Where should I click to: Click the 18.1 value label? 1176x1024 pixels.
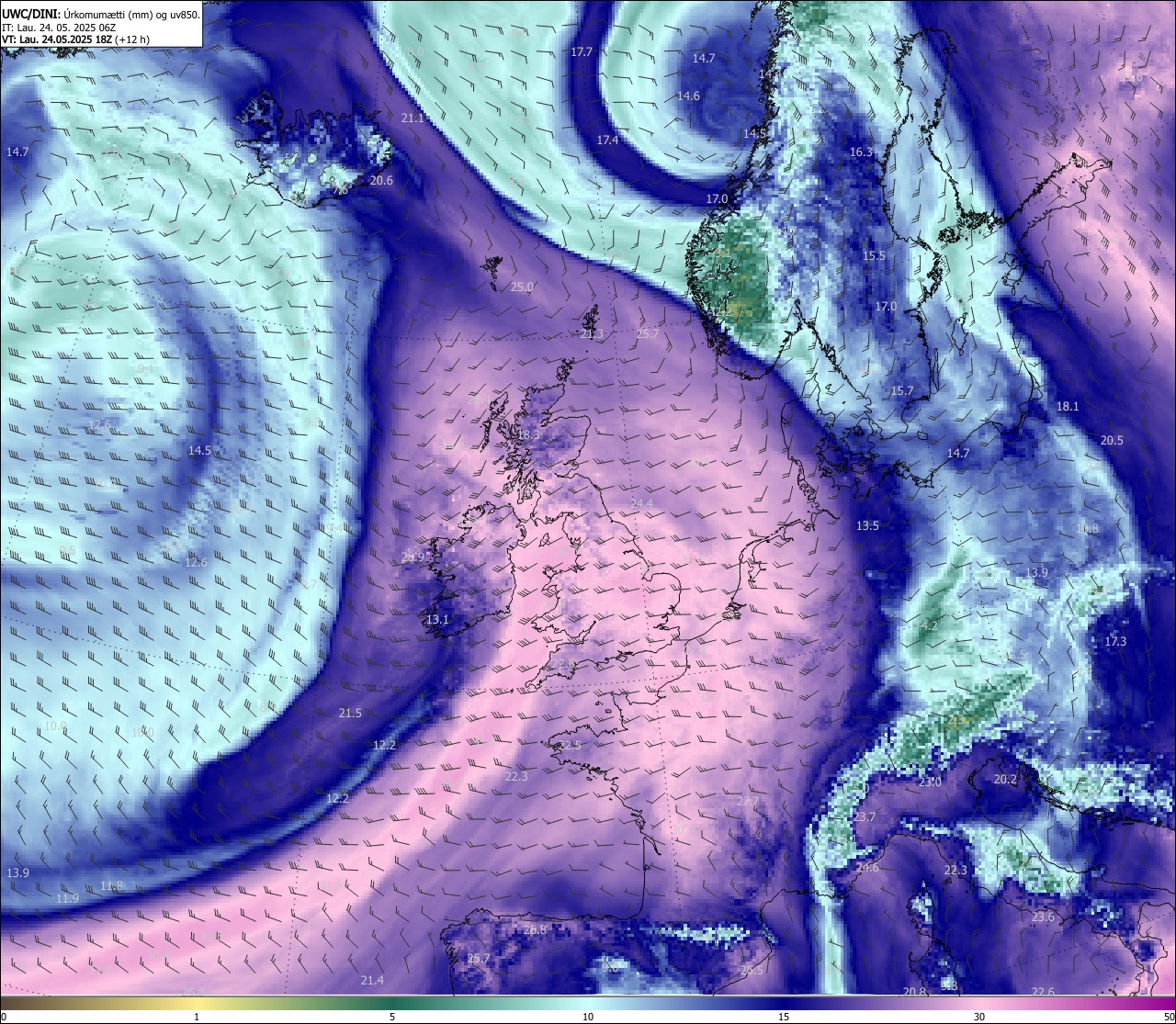point(1068,406)
